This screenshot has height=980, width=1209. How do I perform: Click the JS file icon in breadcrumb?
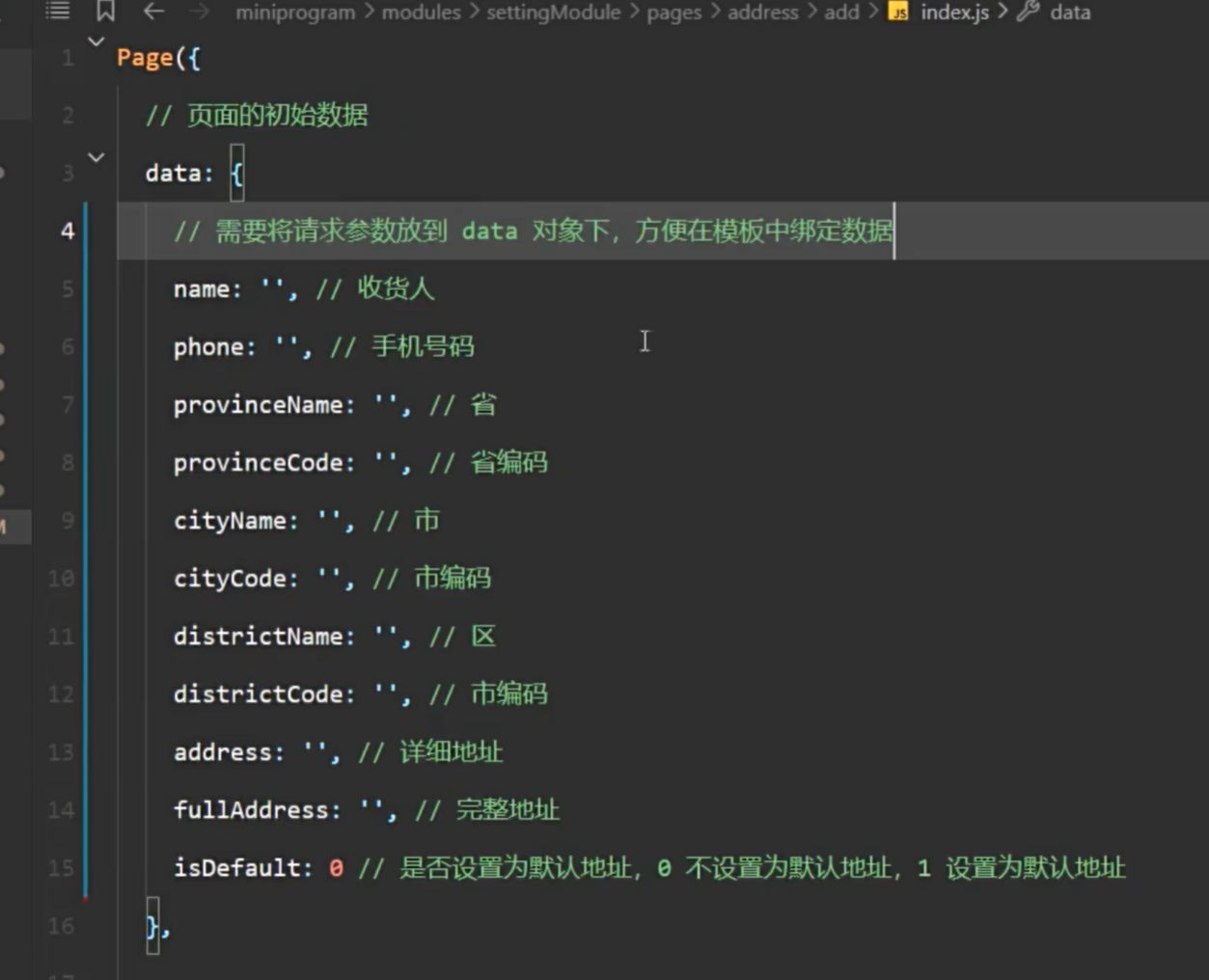(898, 12)
